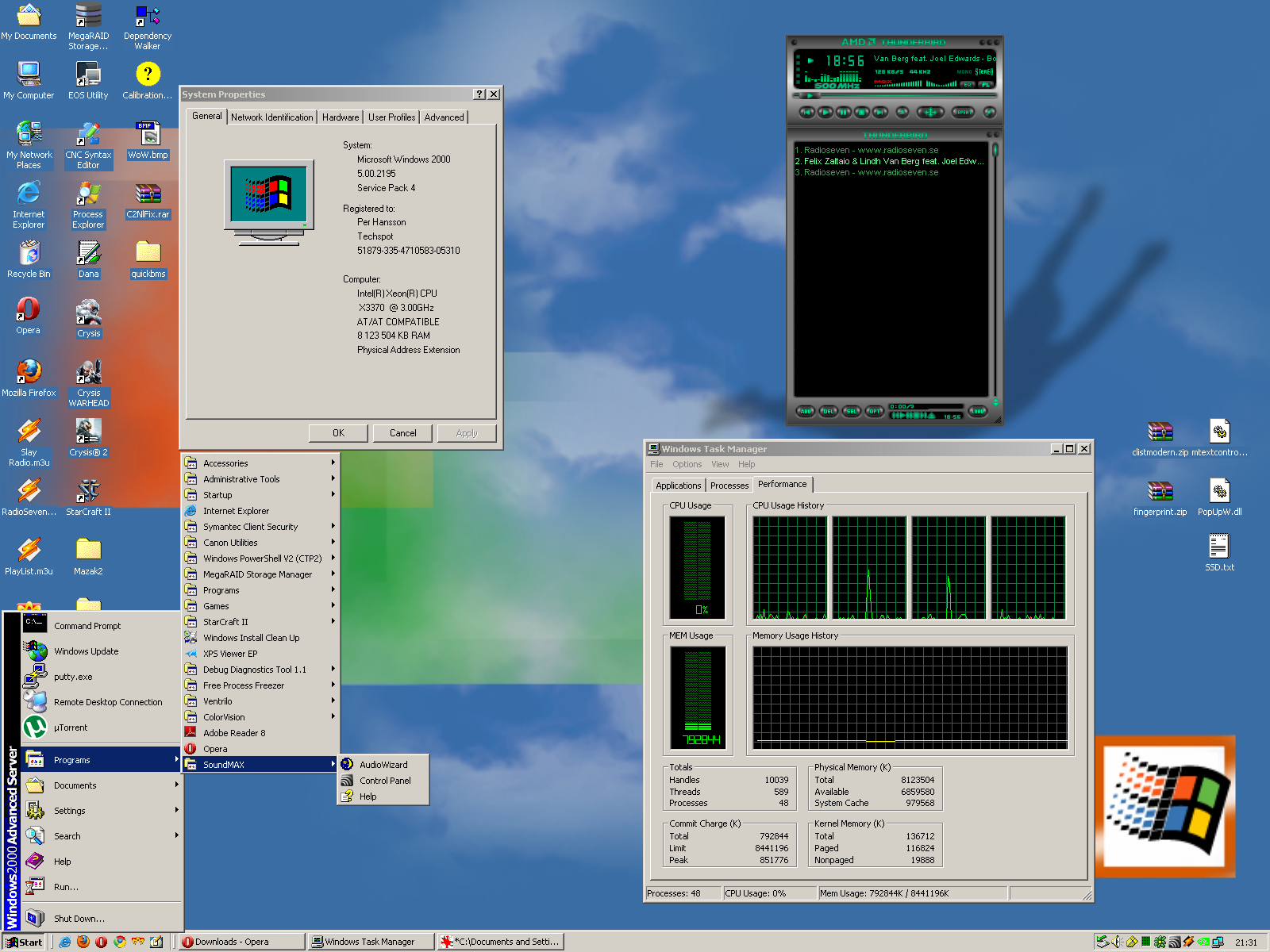
Task: Toggle the EQ button in Winamp
Action: tap(968, 84)
